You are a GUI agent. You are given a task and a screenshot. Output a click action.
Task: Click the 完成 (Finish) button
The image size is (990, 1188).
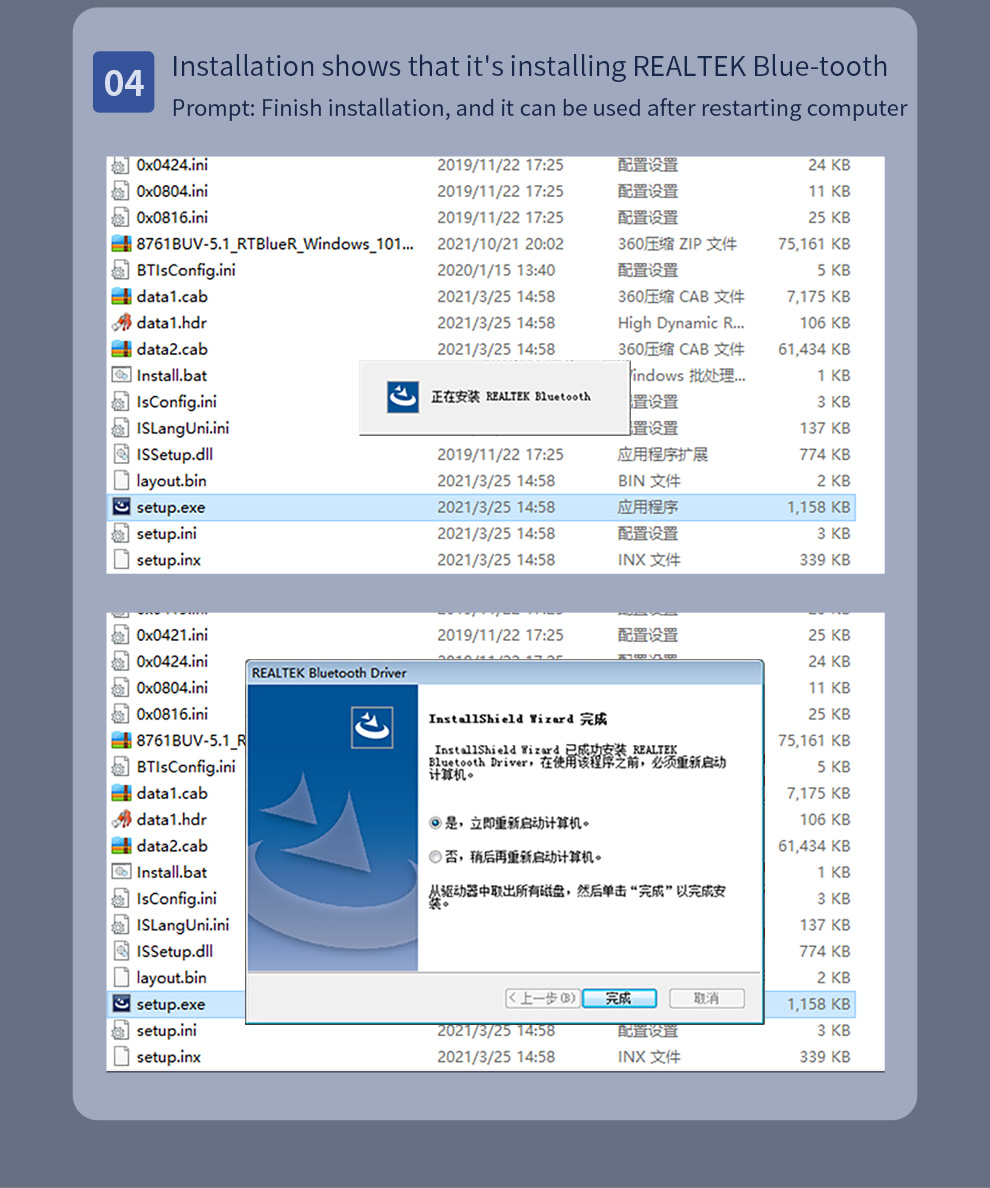pyautogui.click(x=618, y=998)
